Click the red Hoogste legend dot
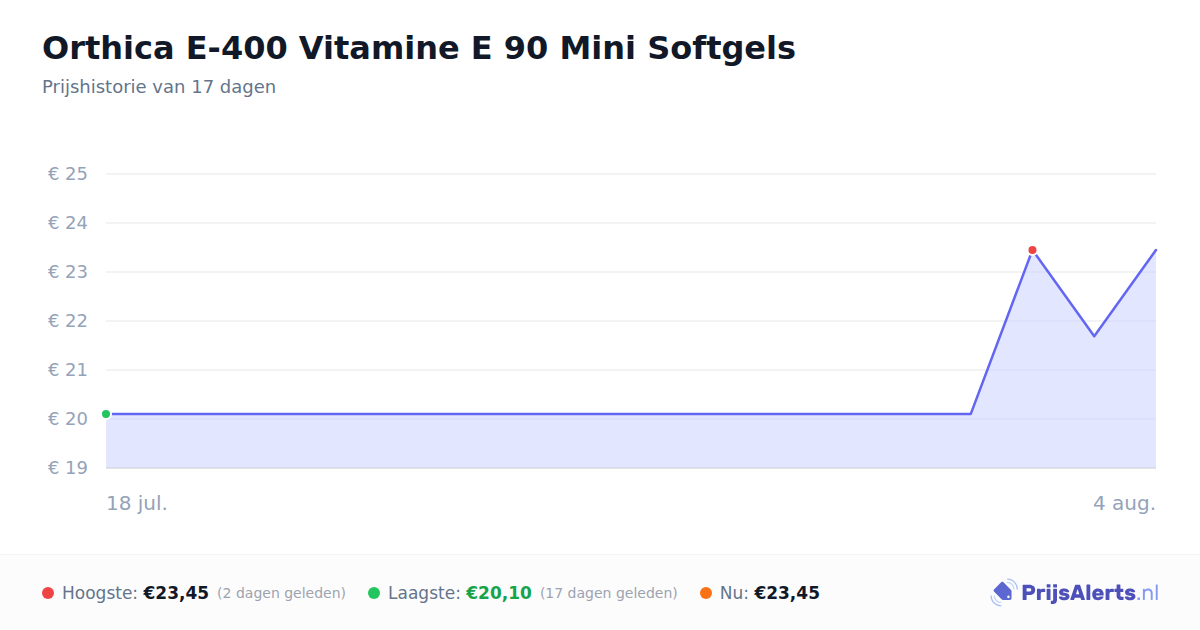The image size is (1200, 630). [x=48, y=593]
